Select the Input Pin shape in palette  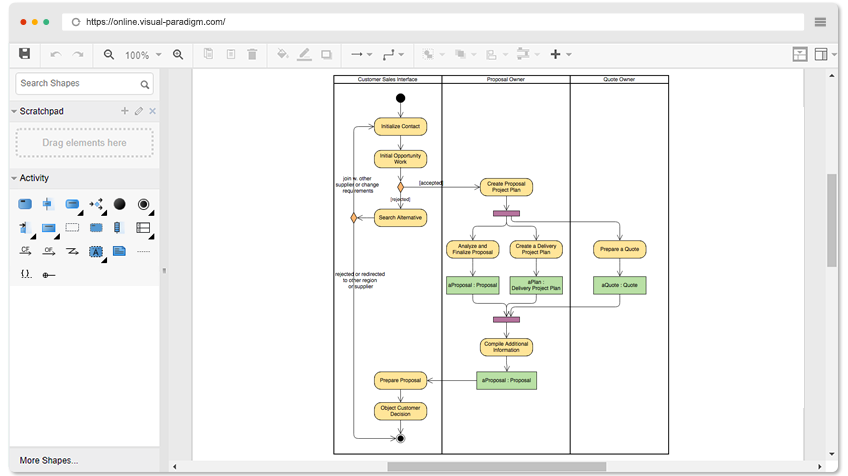(25, 228)
